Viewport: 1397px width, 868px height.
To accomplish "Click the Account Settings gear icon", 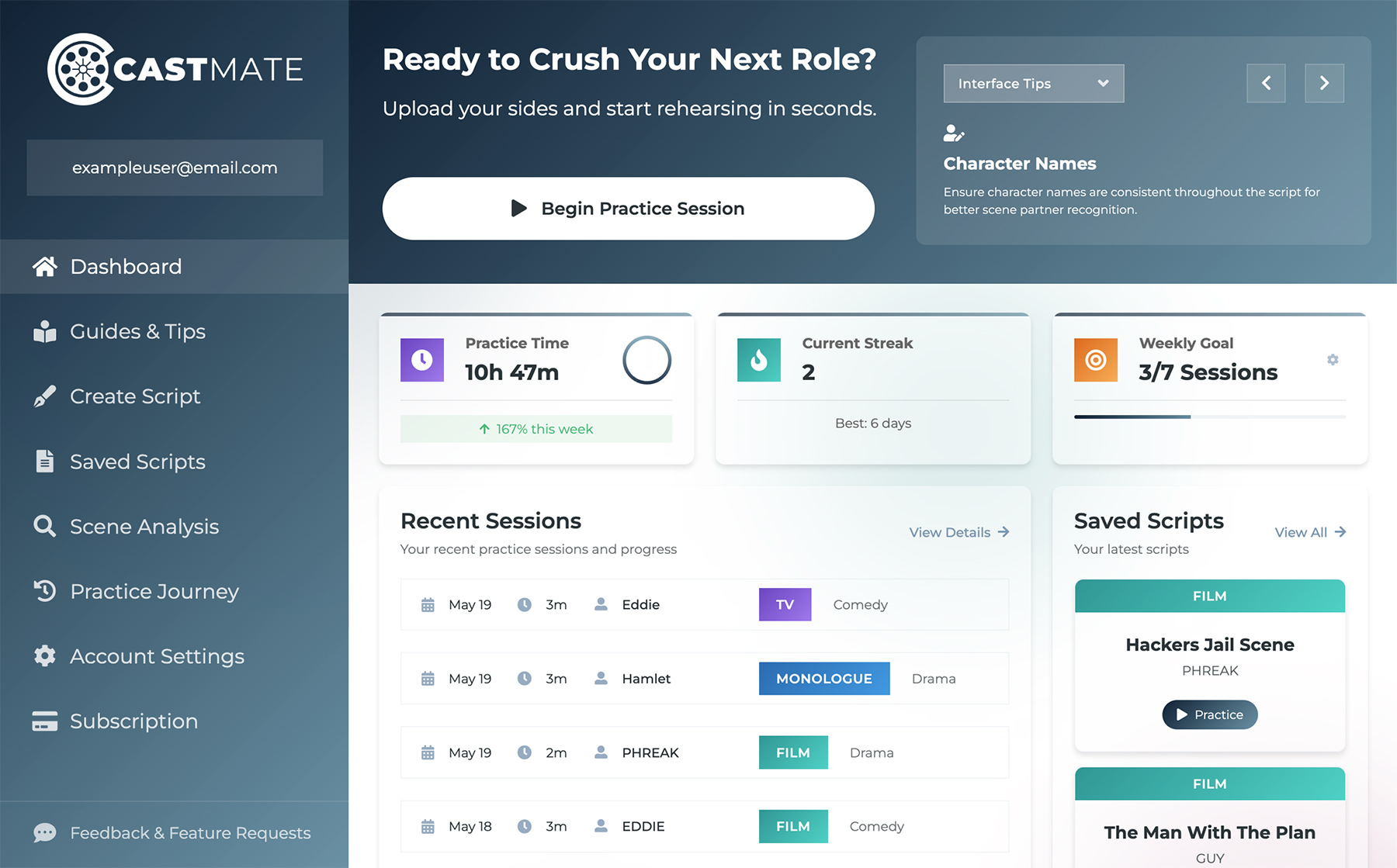I will pyautogui.click(x=44, y=656).
